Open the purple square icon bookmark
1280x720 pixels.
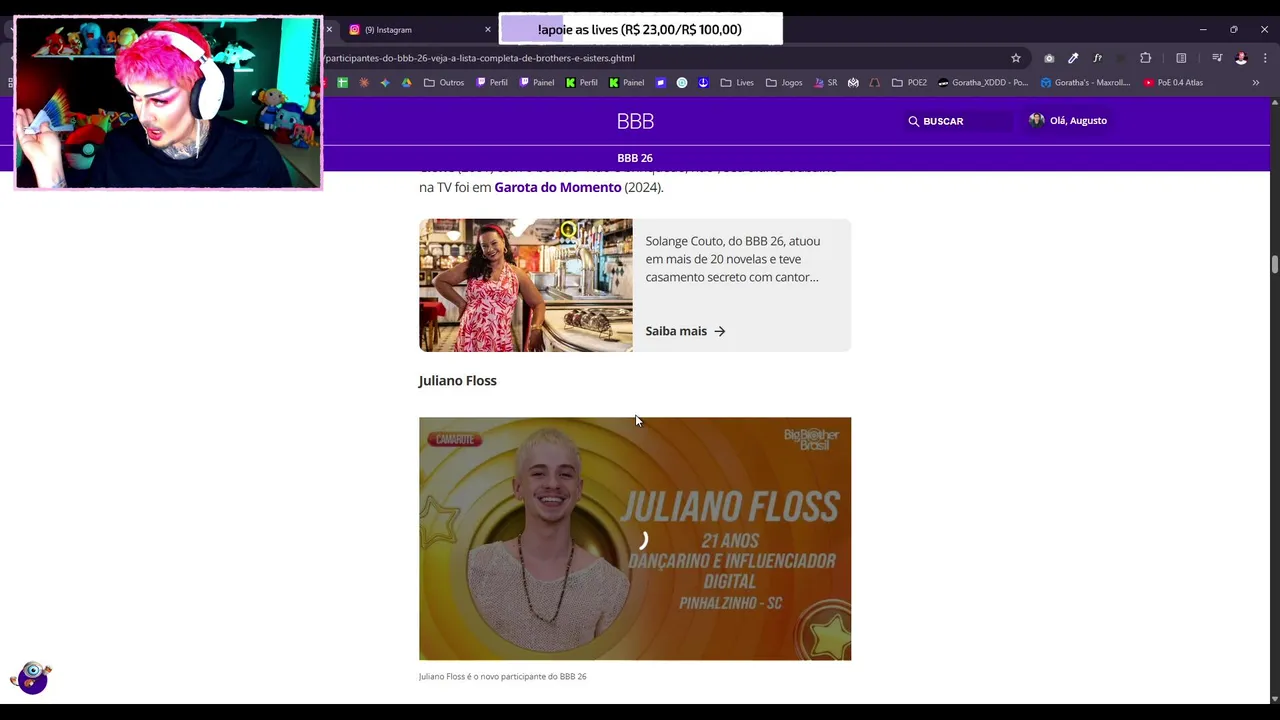(x=661, y=83)
